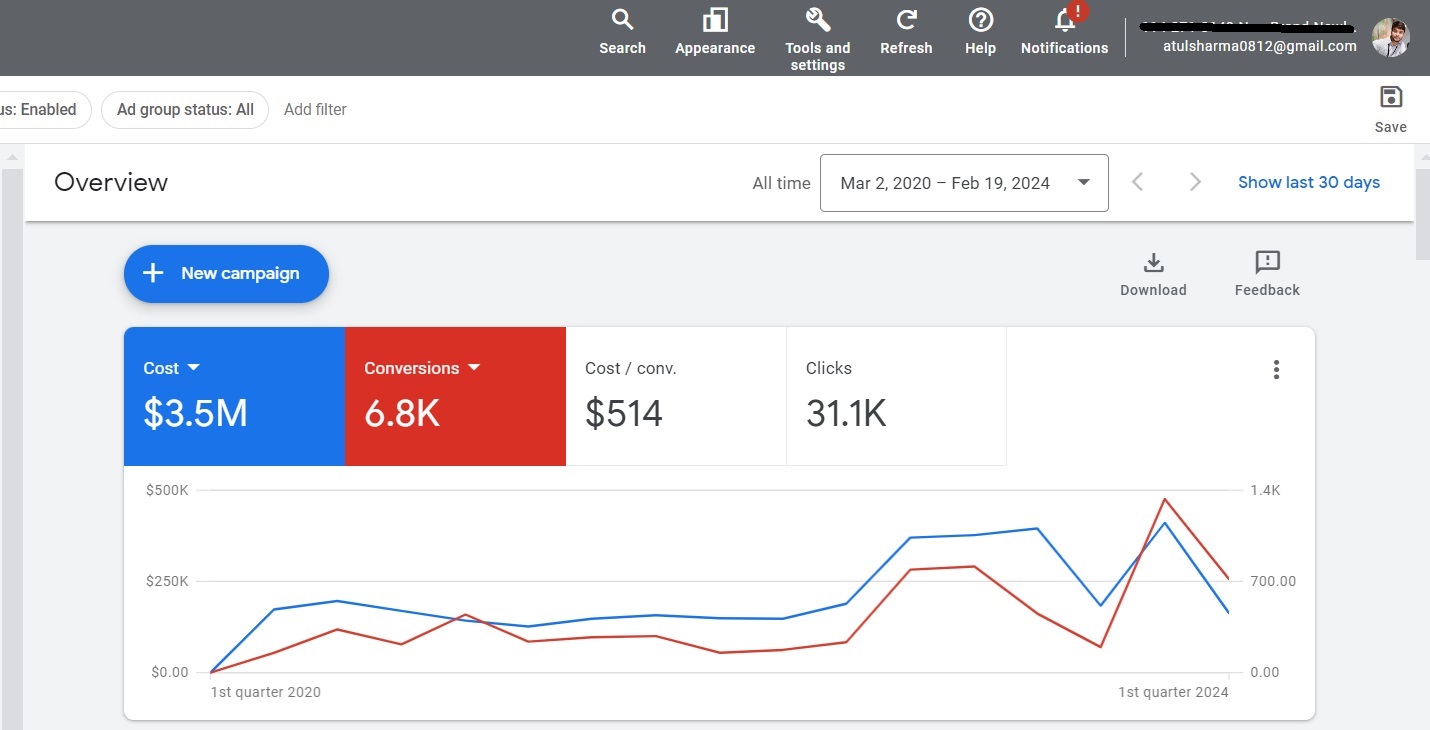The image size is (1430, 730).
Task: Select the Cost / conv. metric tile
Action: 676,396
